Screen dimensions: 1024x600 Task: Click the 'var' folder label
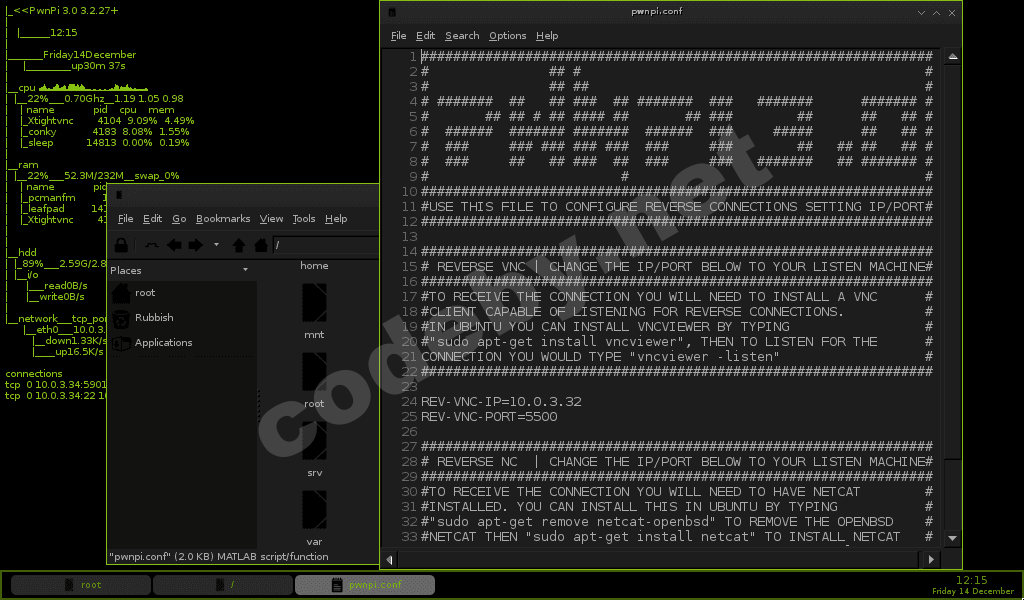(x=314, y=542)
